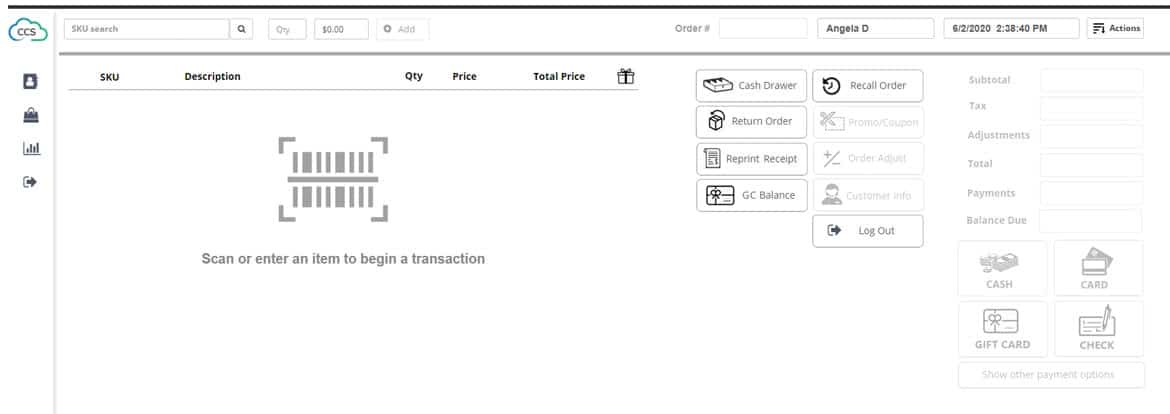Click the gift box column icon
The width and height of the screenshot is (1170, 414).
pos(625,76)
